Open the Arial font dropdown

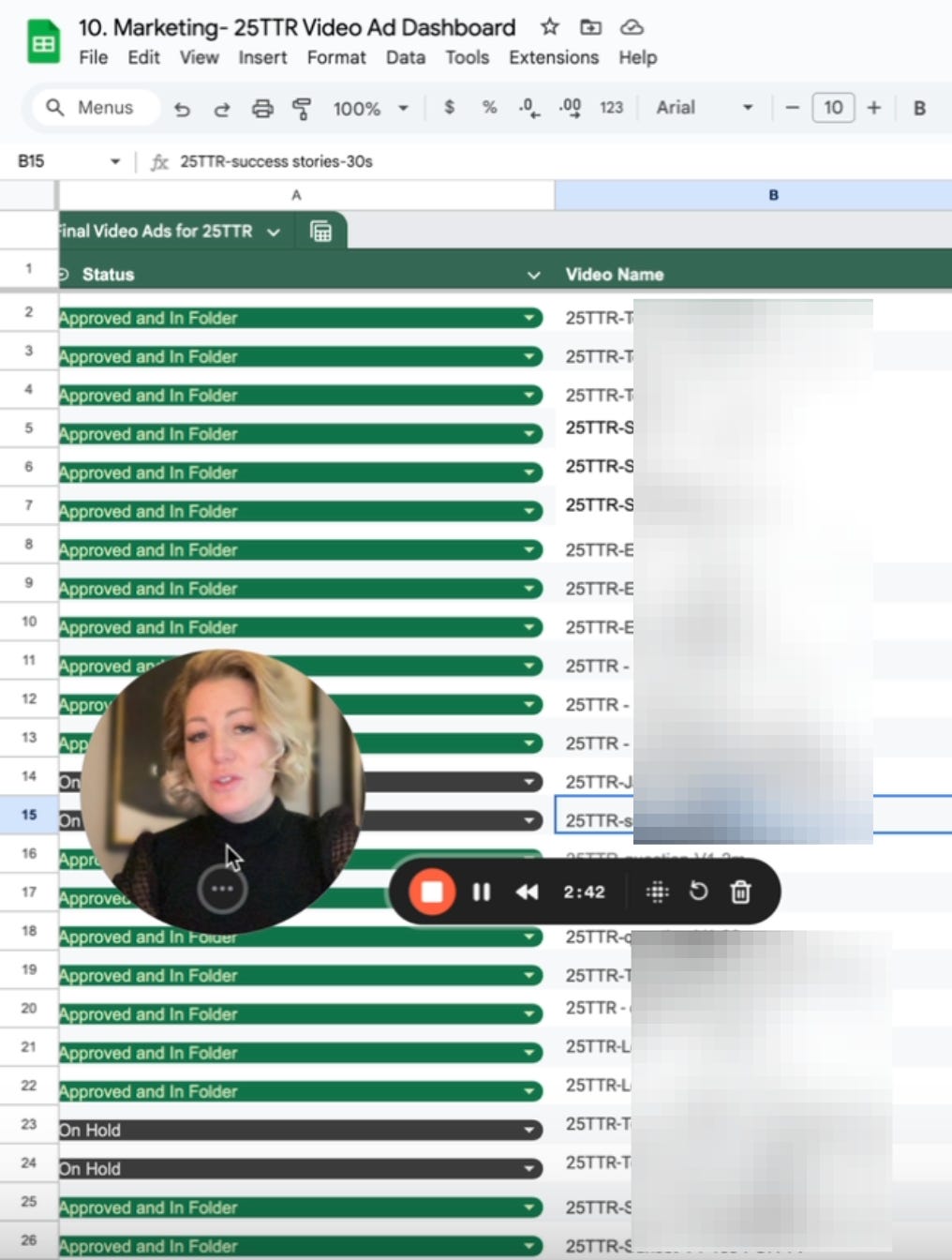pyautogui.click(x=705, y=108)
